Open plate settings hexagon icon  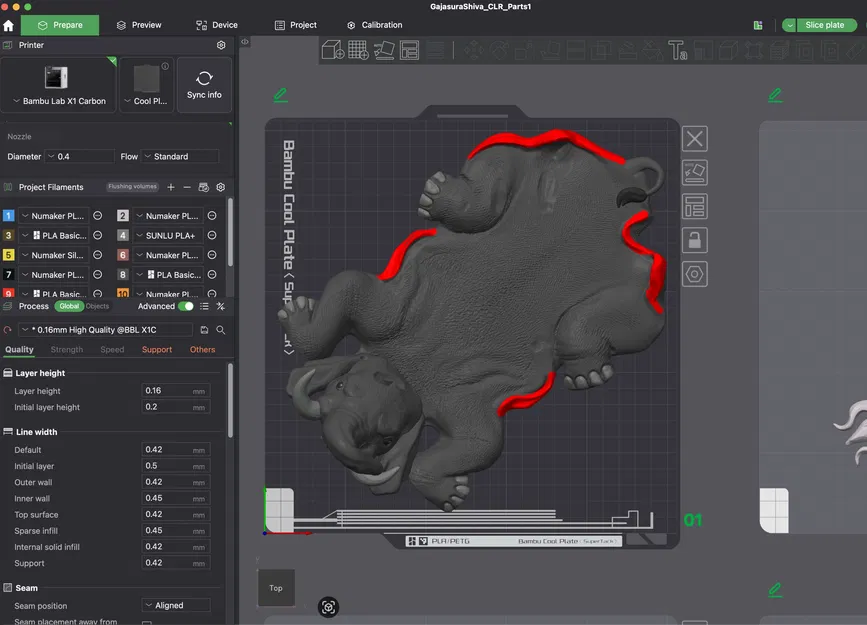695,273
